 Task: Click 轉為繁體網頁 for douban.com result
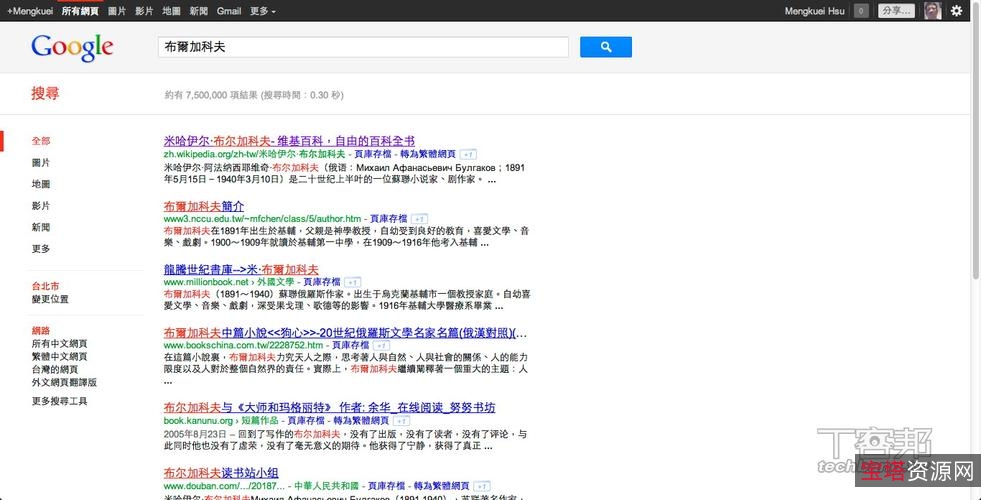coord(441,486)
